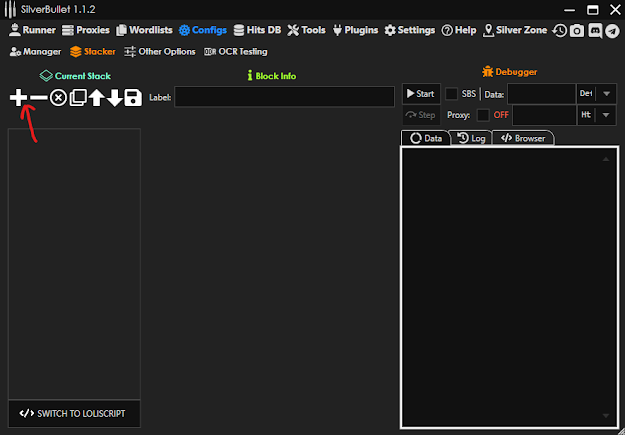The height and width of the screenshot is (435, 625).
Task: Add a new block with the plus icon
Action: pyautogui.click(x=18, y=98)
